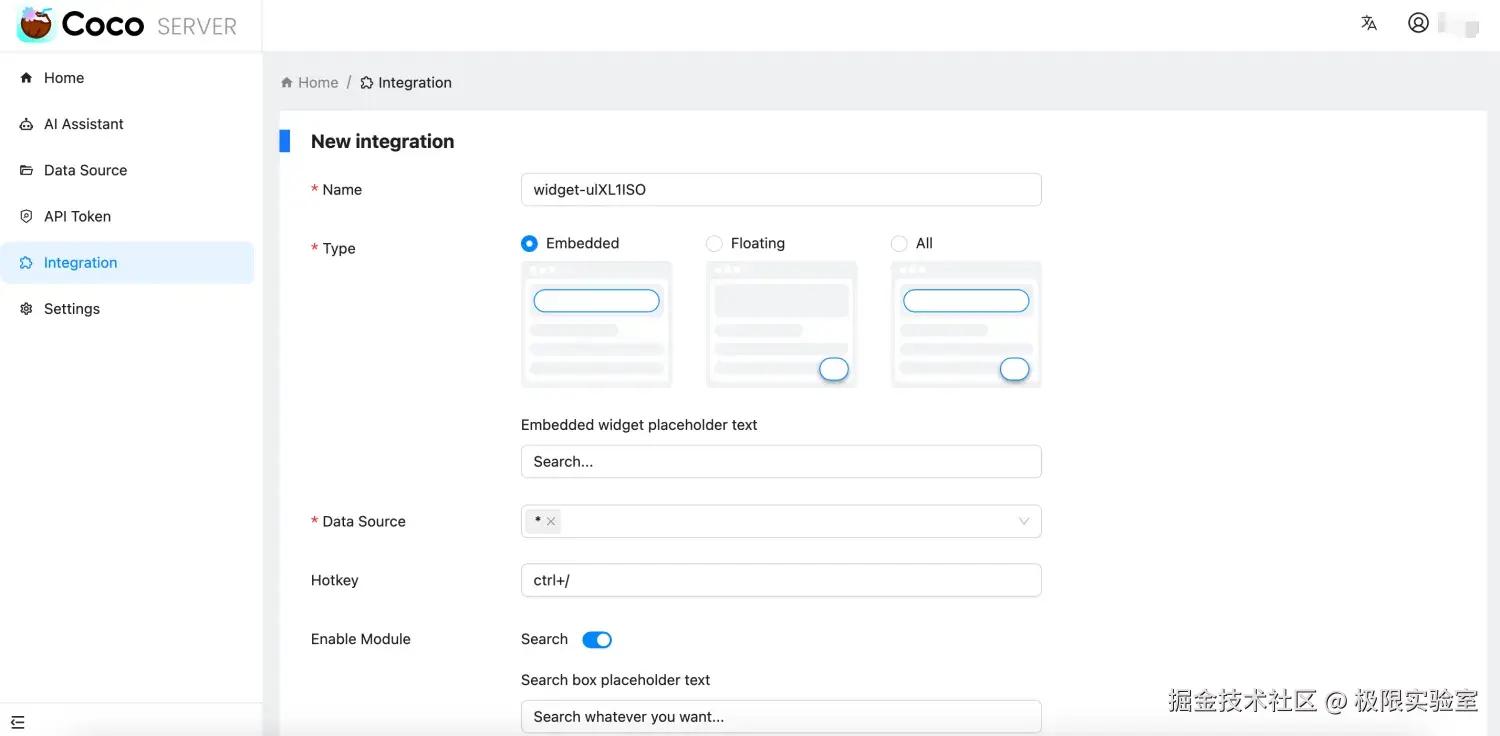Open the language translation icon
The width and height of the screenshot is (1500, 736).
(x=1369, y=23)
